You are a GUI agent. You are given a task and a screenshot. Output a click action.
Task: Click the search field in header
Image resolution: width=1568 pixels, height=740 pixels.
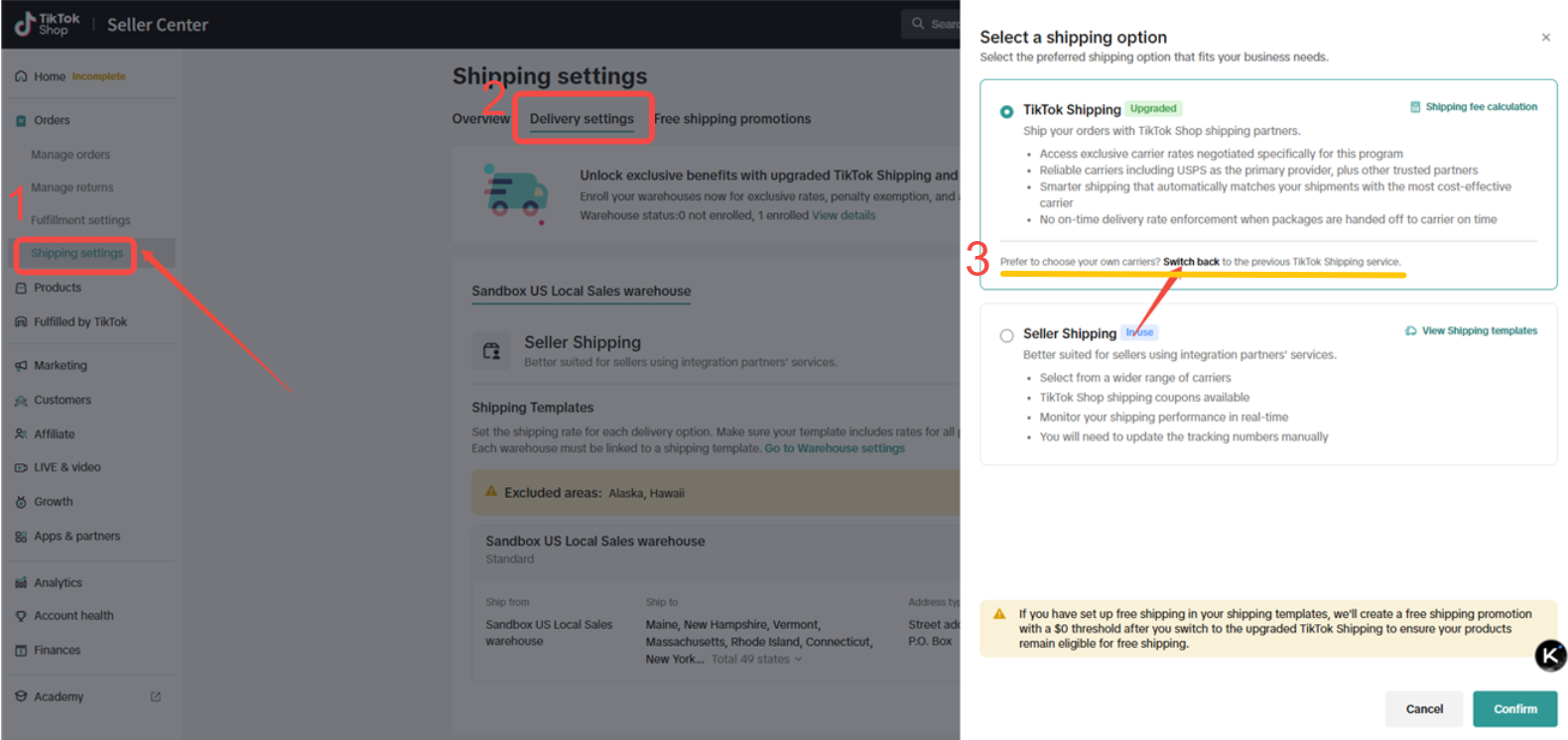click(933, 24)
